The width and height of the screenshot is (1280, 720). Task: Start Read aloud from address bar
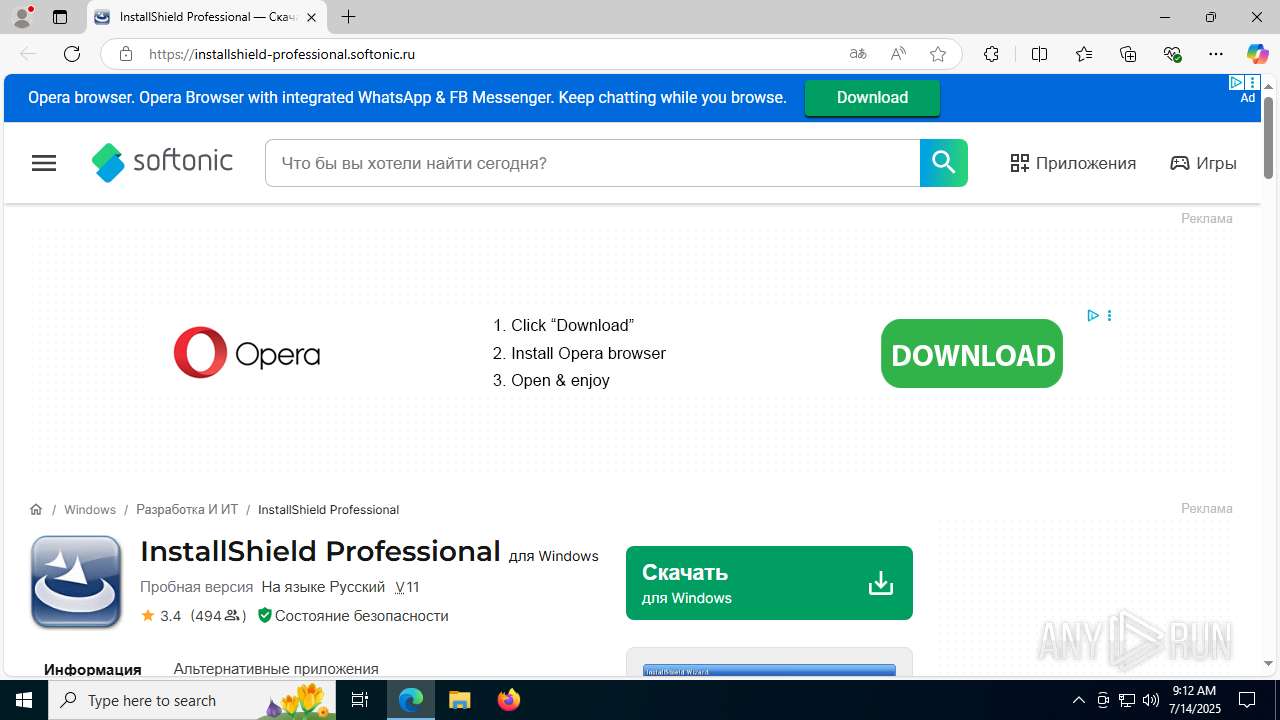(898, 54)
